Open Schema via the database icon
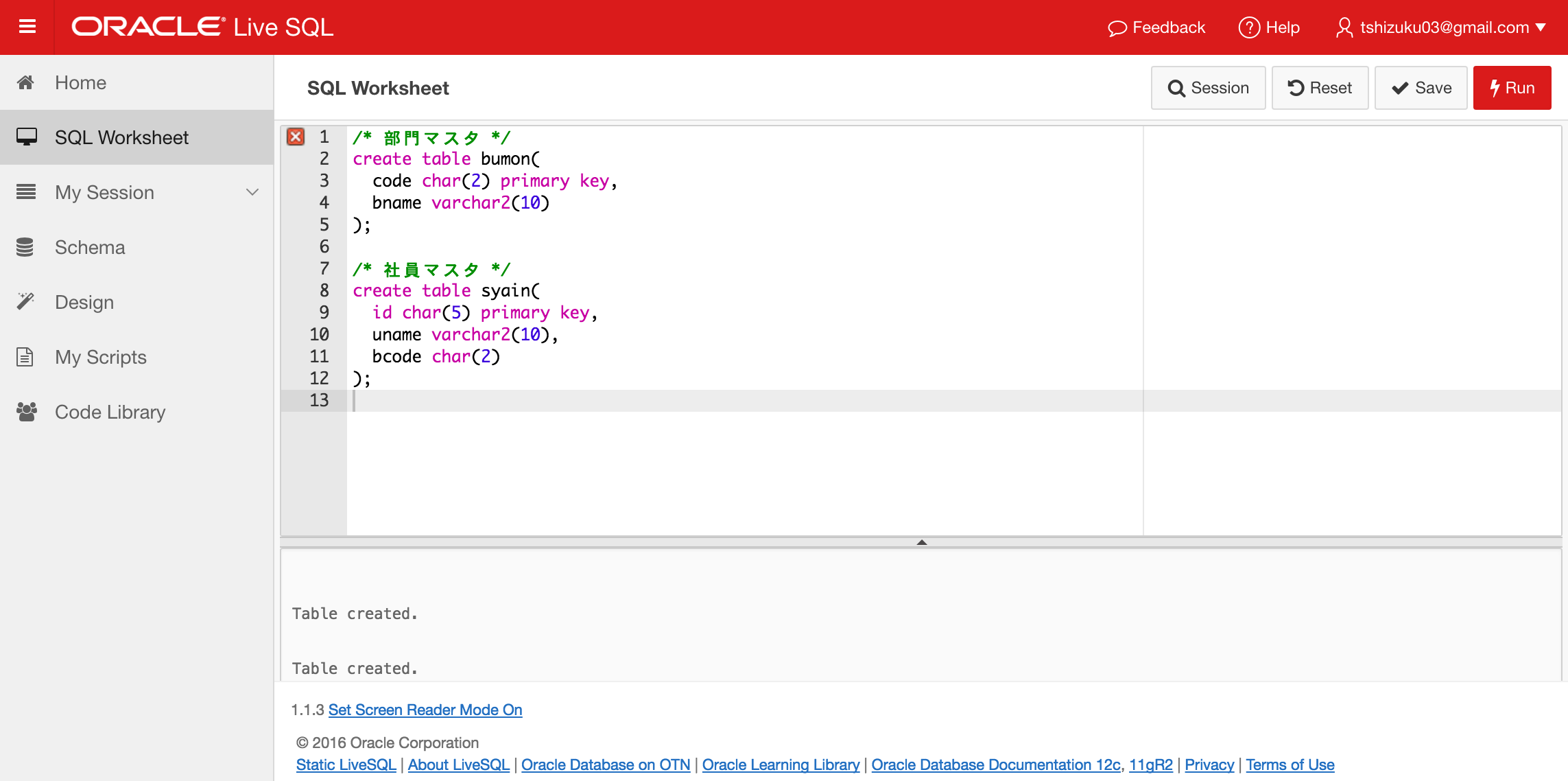The image size is (1568, 781). point(26,246)
